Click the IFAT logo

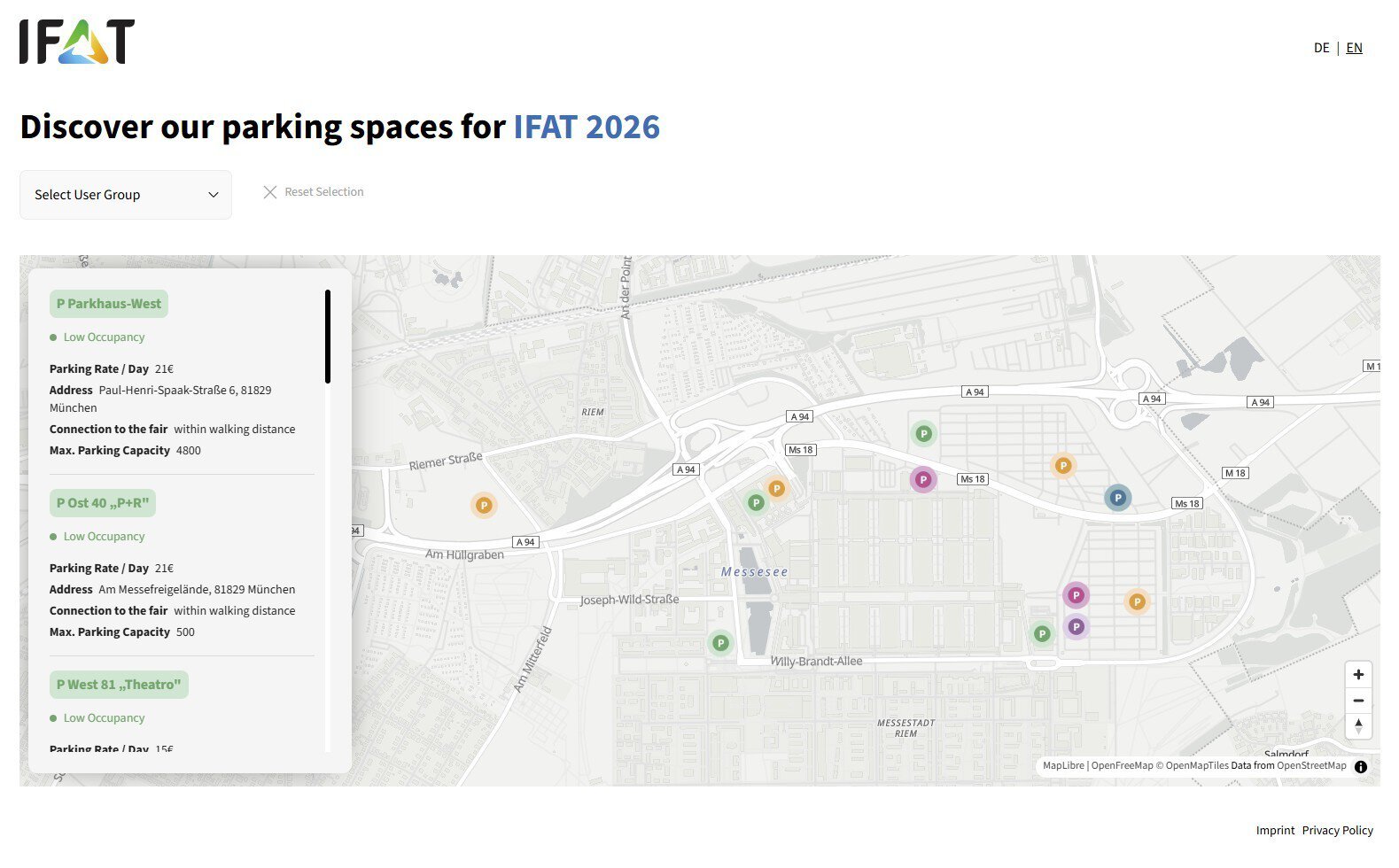click(x=77, y=42)
